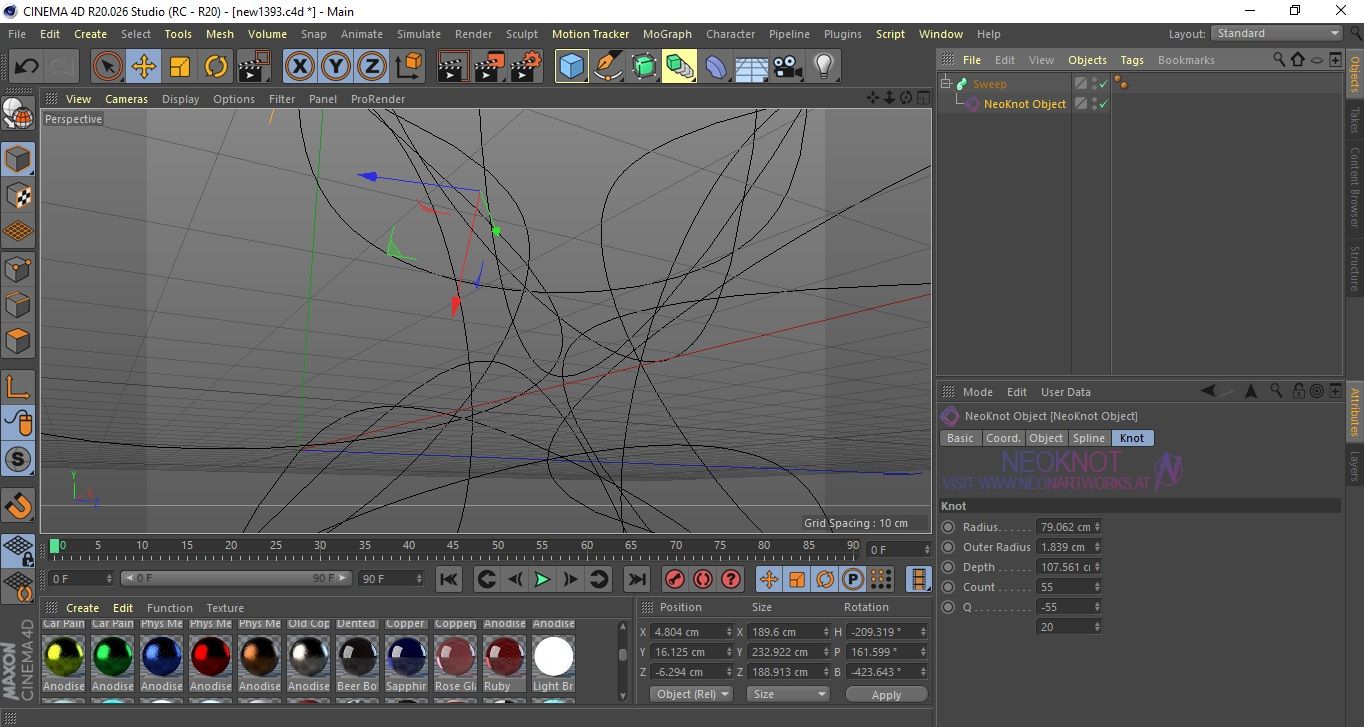1364x727 pixels.
Task: Go to start of animation
Action: [x=449, y=579]
